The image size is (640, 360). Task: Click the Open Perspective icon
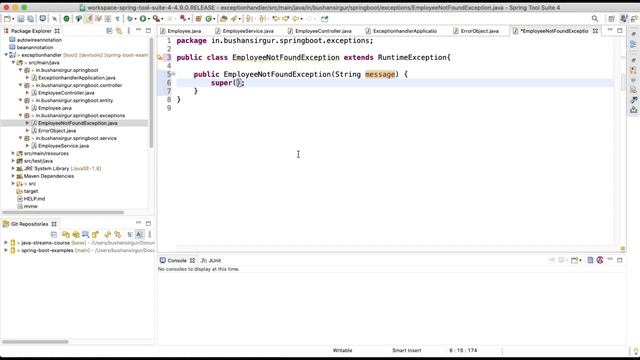click(611, 19)
